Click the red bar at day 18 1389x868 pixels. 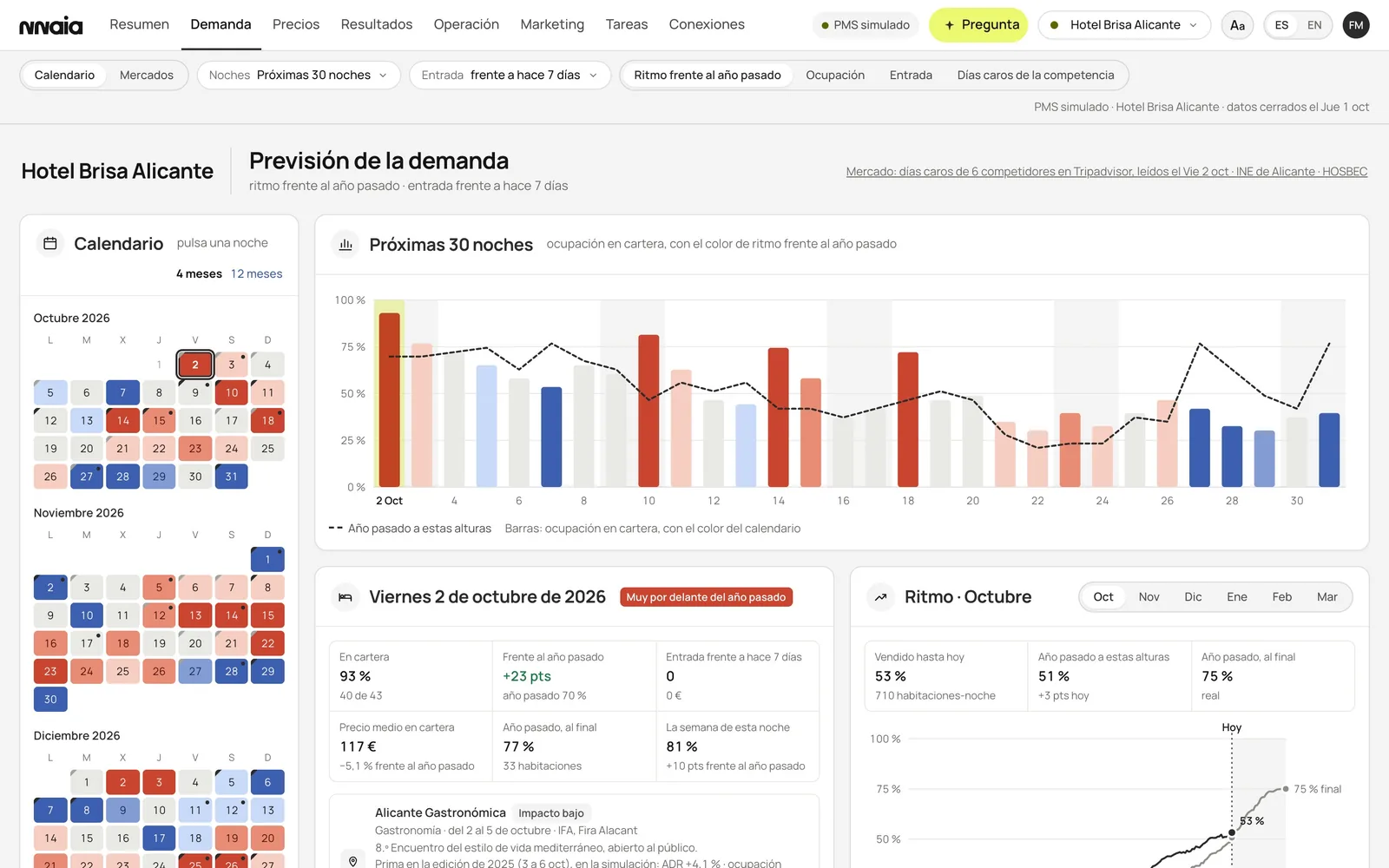[908, 419]
